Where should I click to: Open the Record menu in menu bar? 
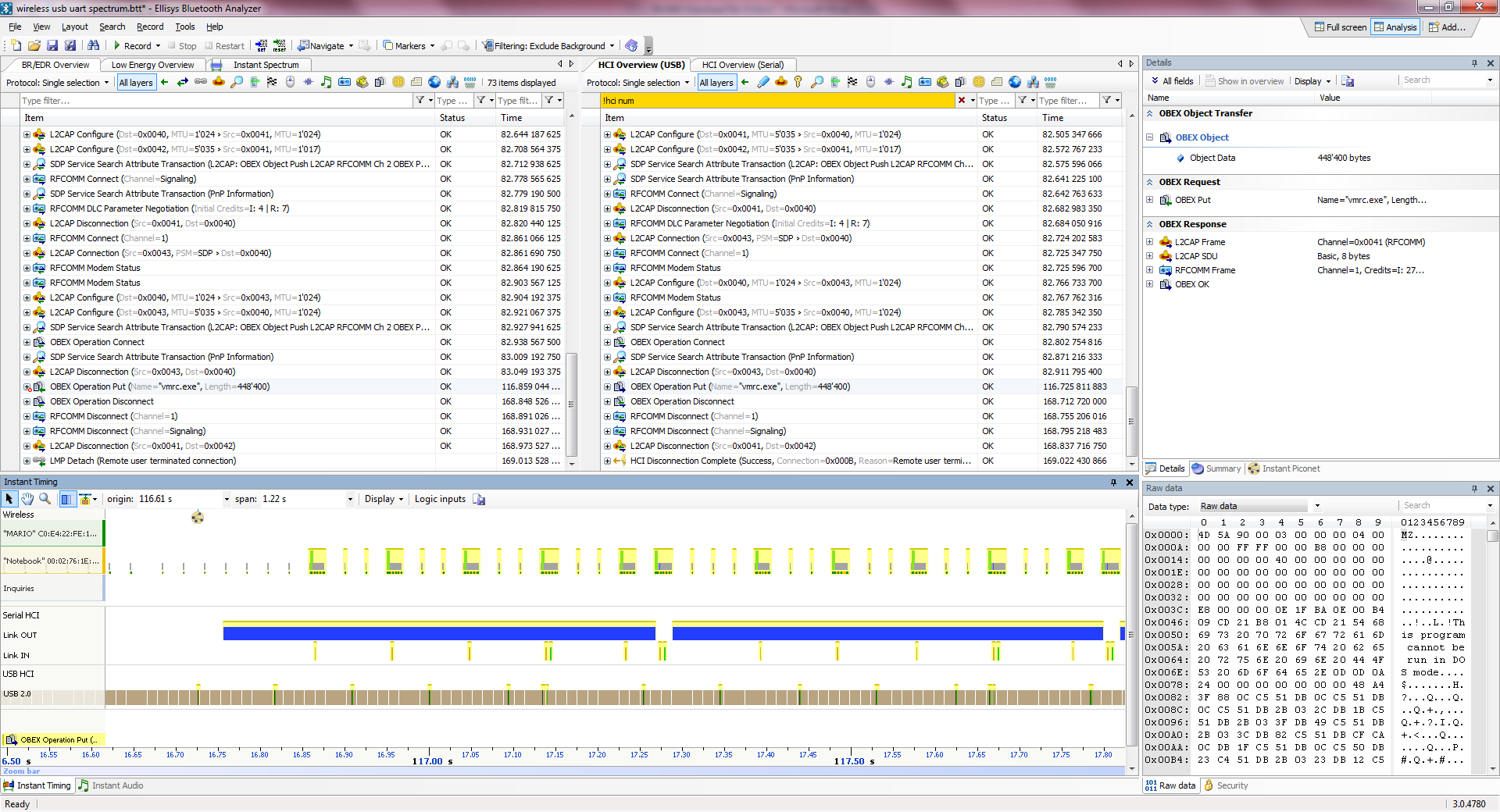coord(150,27)
